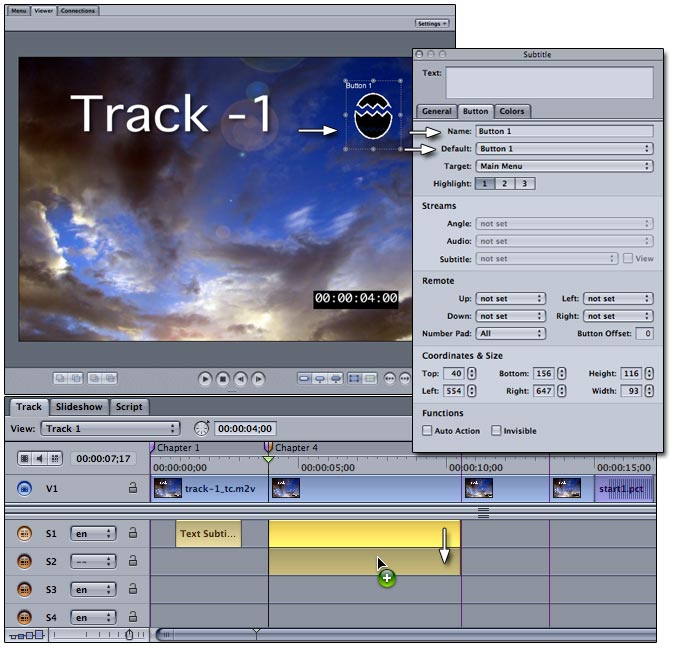The height and width of the screenshot is (648, 678).
Task: Open the Default button dropdown
Action: [x=564, y=149]
